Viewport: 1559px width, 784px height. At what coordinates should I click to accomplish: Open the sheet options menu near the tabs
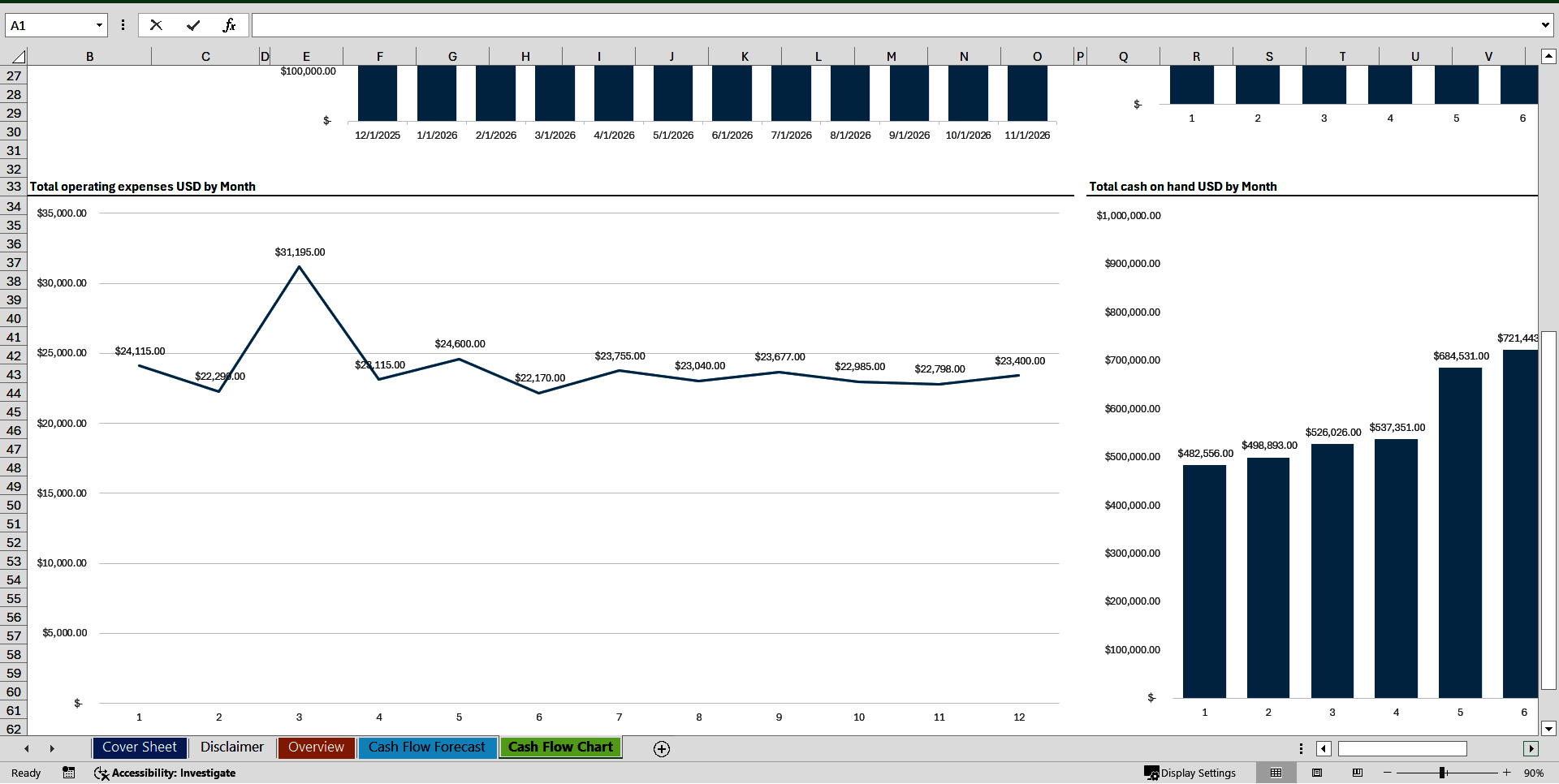pyautogui.click(x=1301, y=748)
